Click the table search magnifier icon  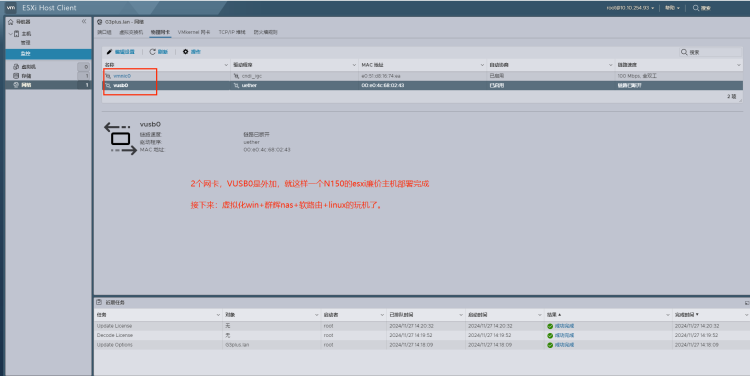click(x=684, y=52)
